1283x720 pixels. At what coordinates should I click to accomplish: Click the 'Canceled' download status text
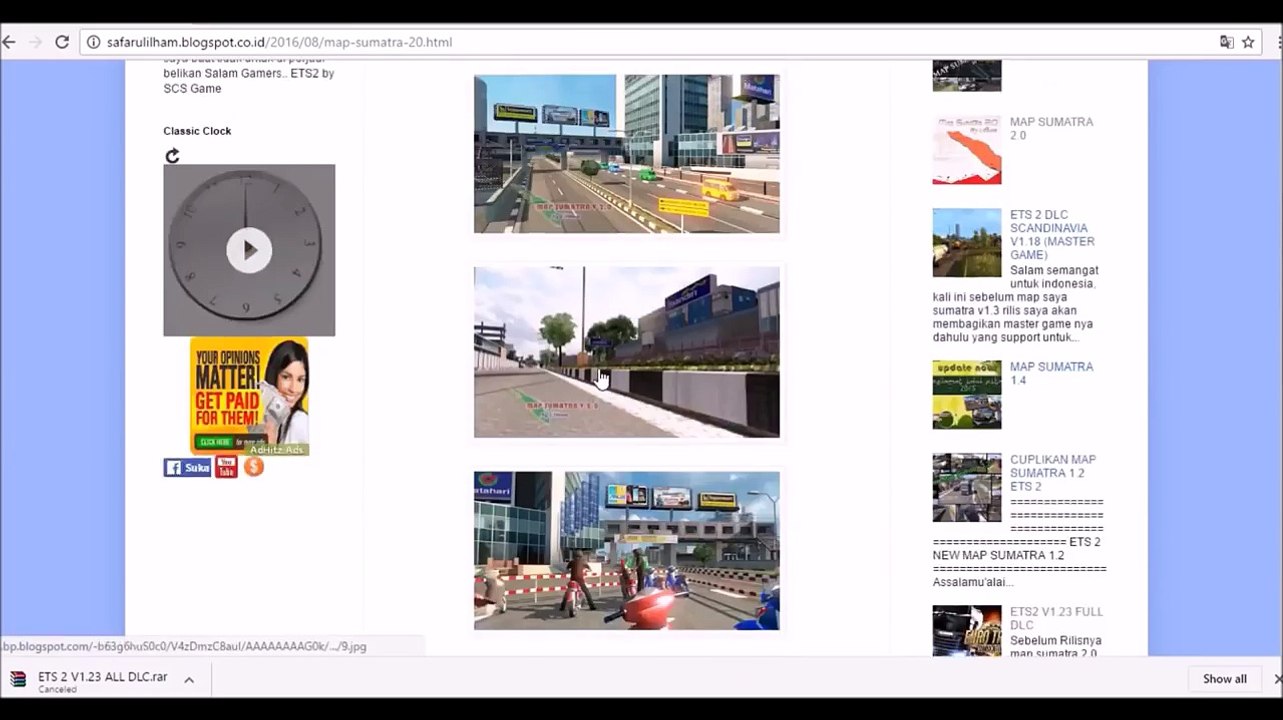[57, 690]
